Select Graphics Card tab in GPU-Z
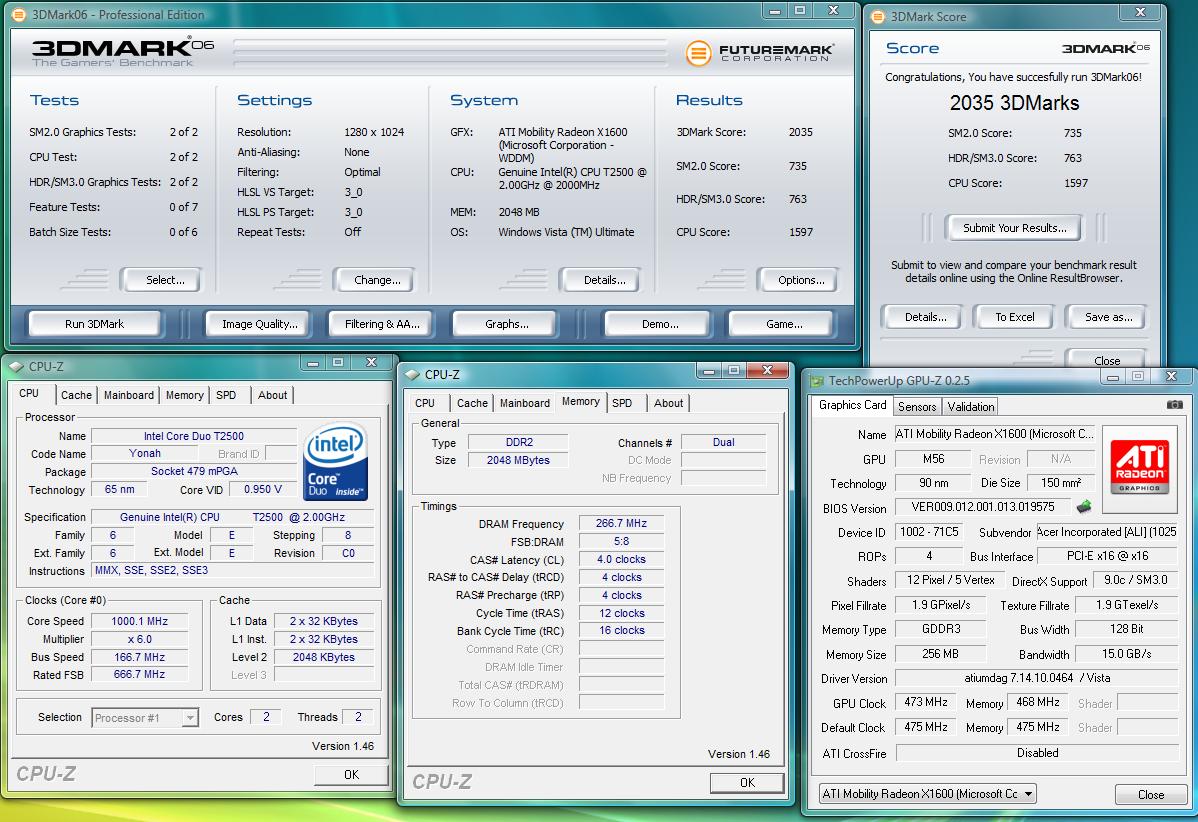The width and height of the screenshot is (1198, 822). tap(853, 405)
